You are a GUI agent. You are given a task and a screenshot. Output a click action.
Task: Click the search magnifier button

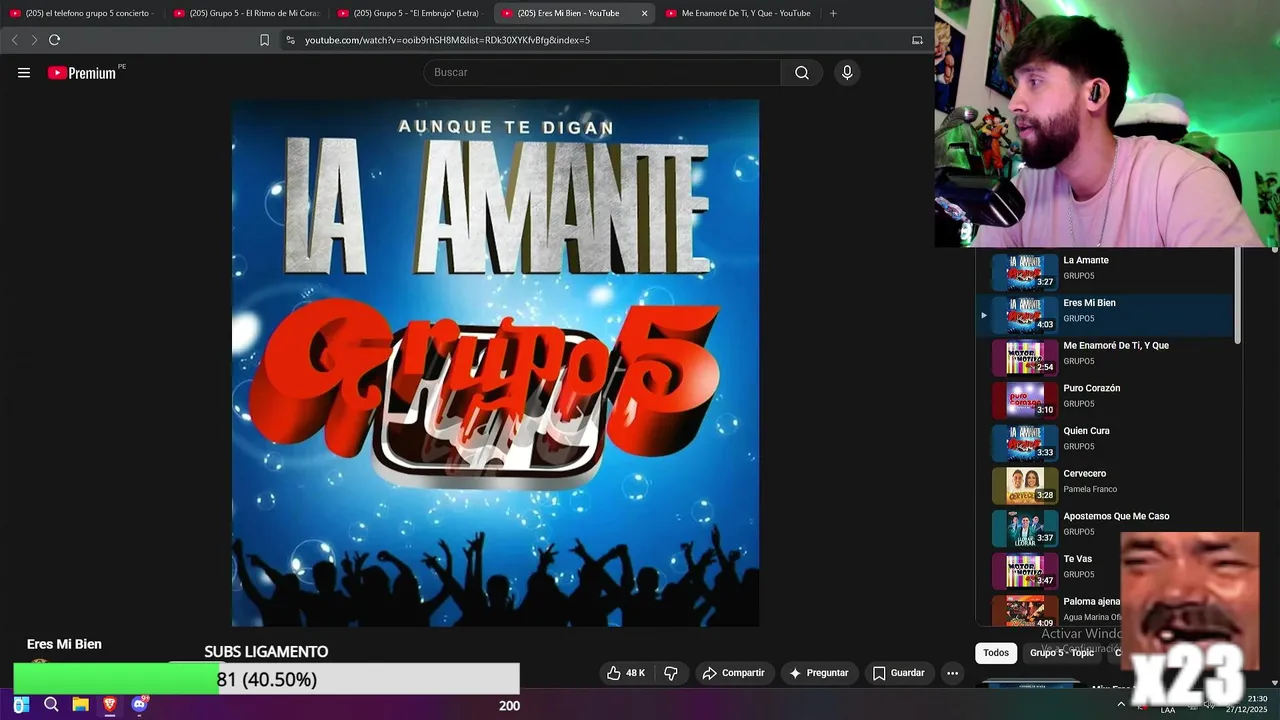802,73
